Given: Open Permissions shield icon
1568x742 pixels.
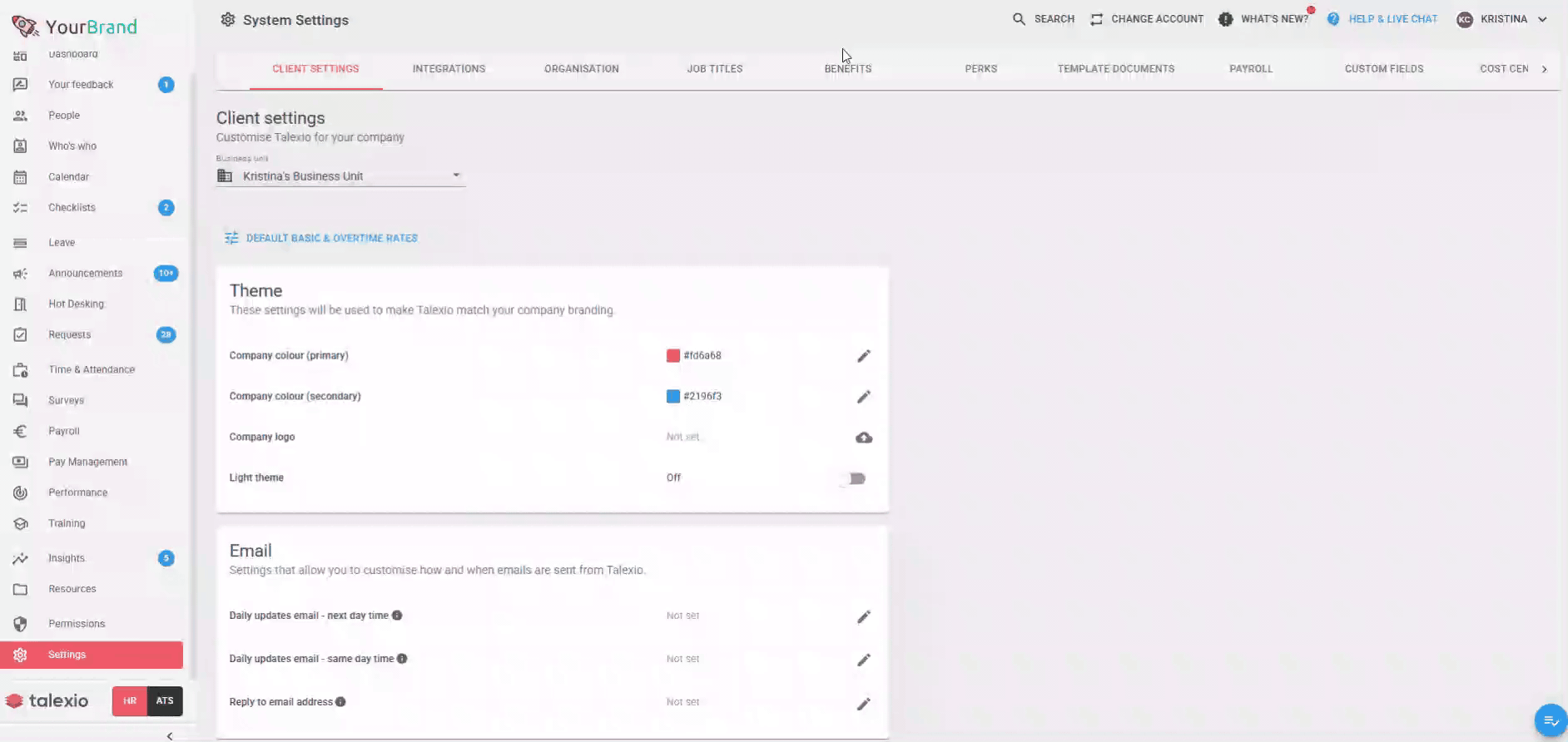Looking at the screenshot, I should point(21,625).
